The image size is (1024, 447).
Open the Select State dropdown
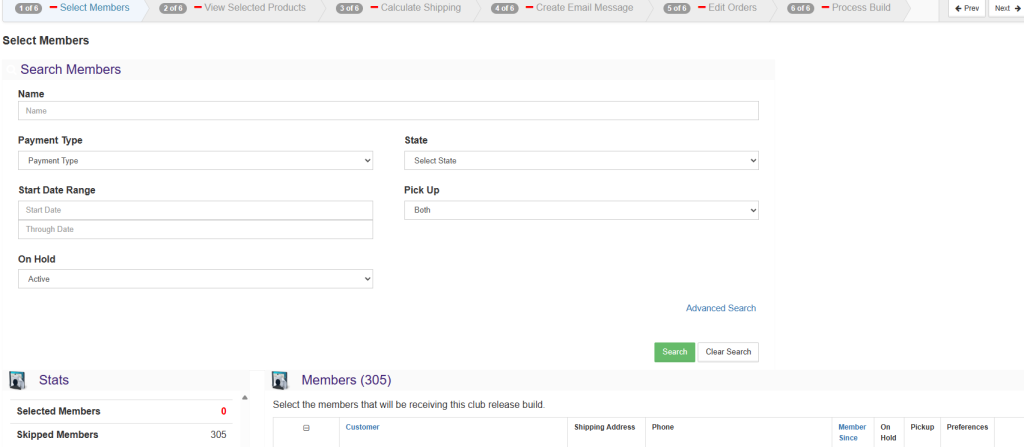coord(581,160)
